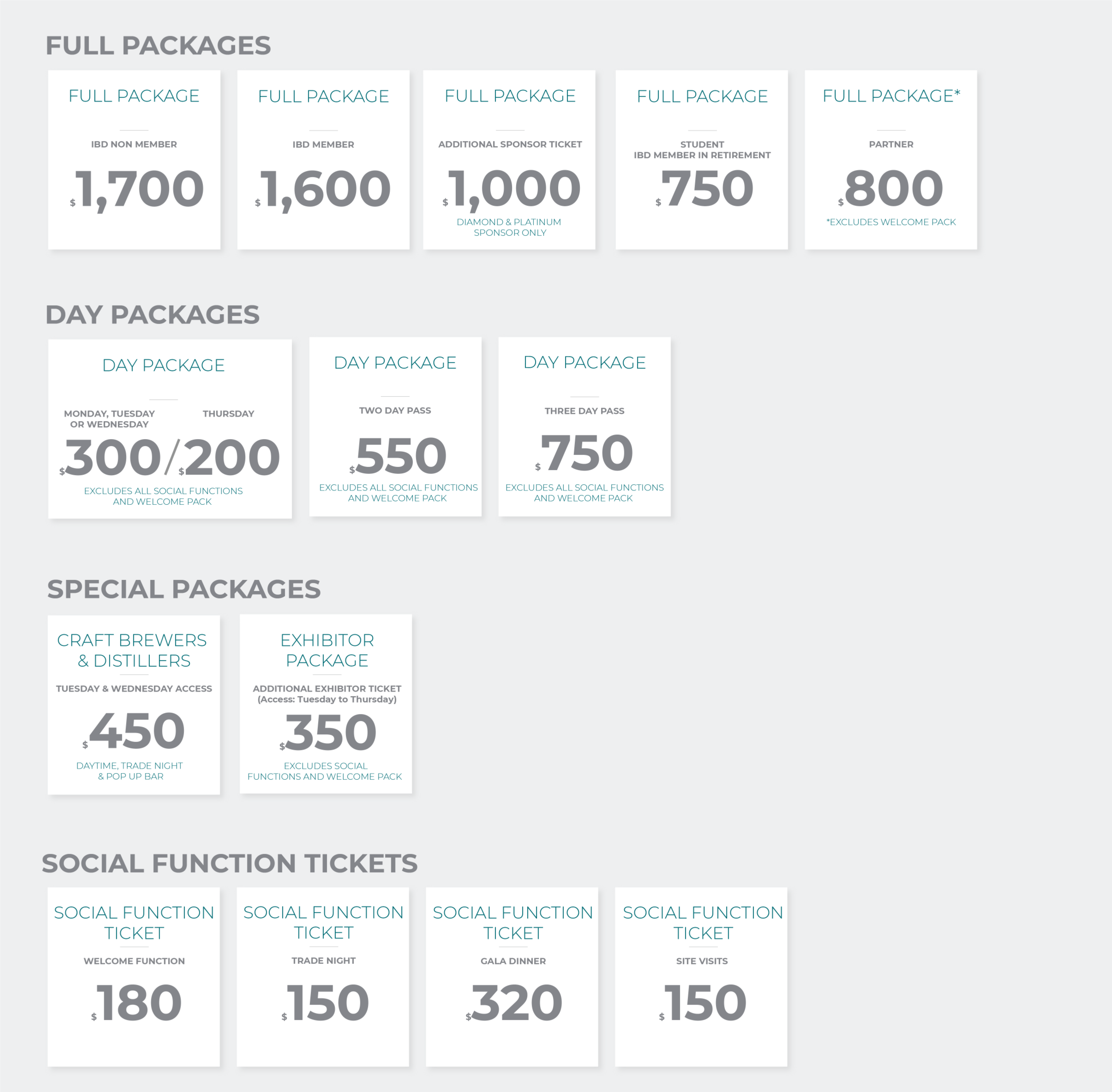Click the Social Function Tickets section heading

[230, 863]
